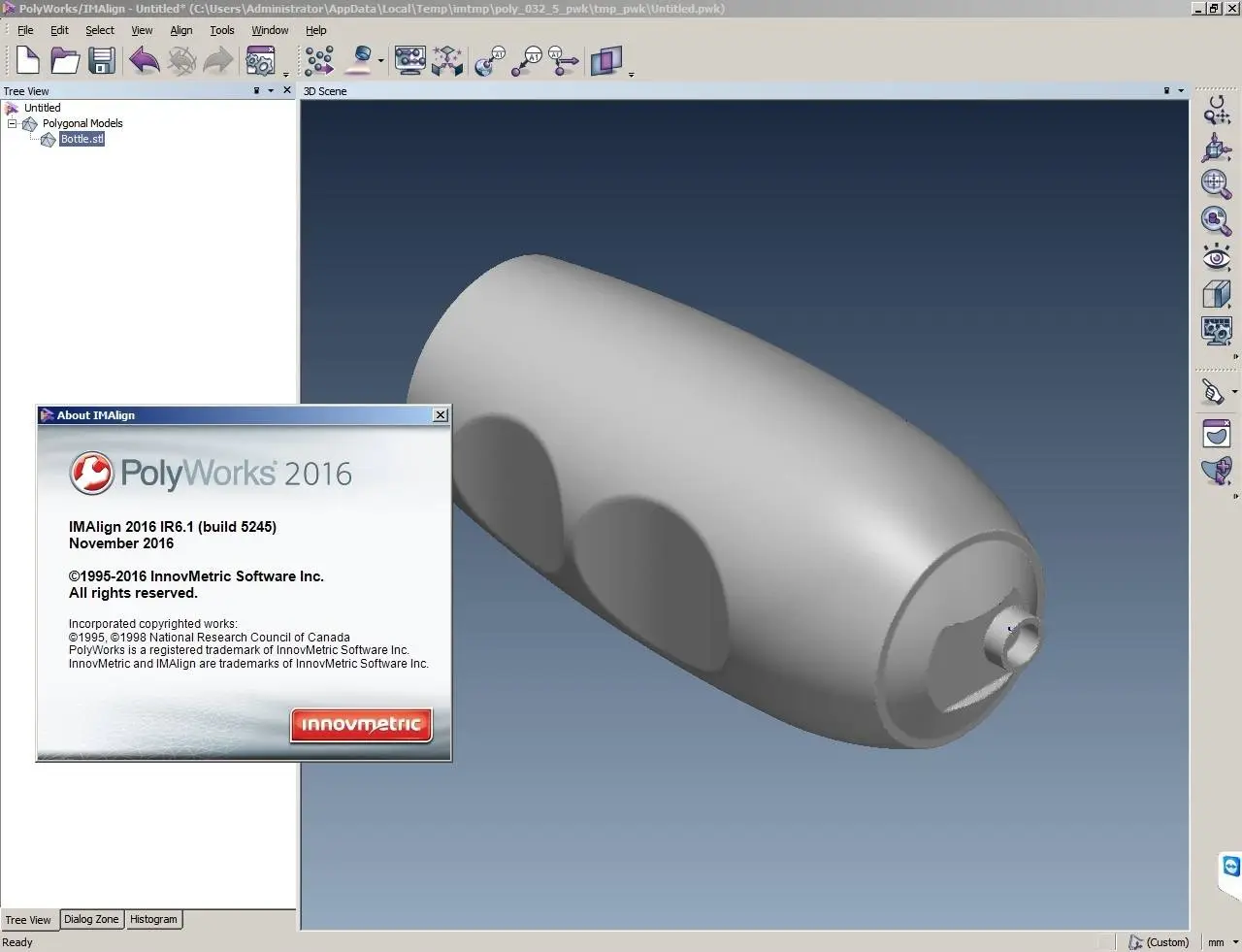Open the View menu
This screenshot has width=1242, height=952.
pos(142,30)
